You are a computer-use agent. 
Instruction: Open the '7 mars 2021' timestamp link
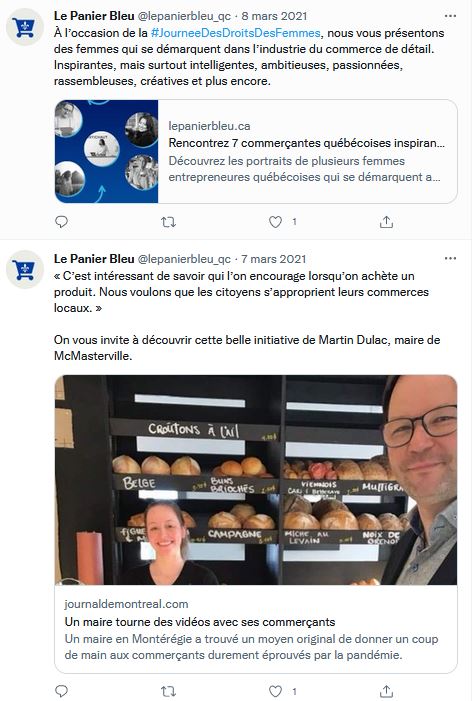tap(274, 259)
